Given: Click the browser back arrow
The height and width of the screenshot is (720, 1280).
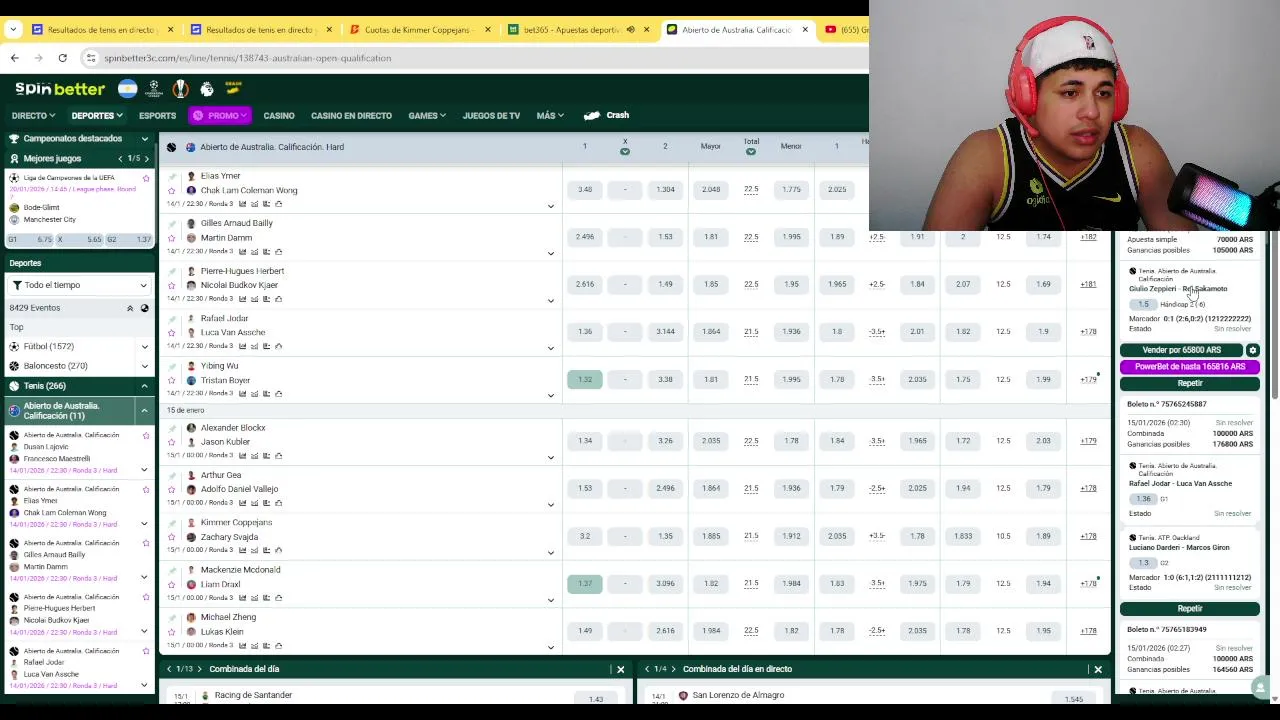Looking at the screenshot, I should tap(14, 58).
